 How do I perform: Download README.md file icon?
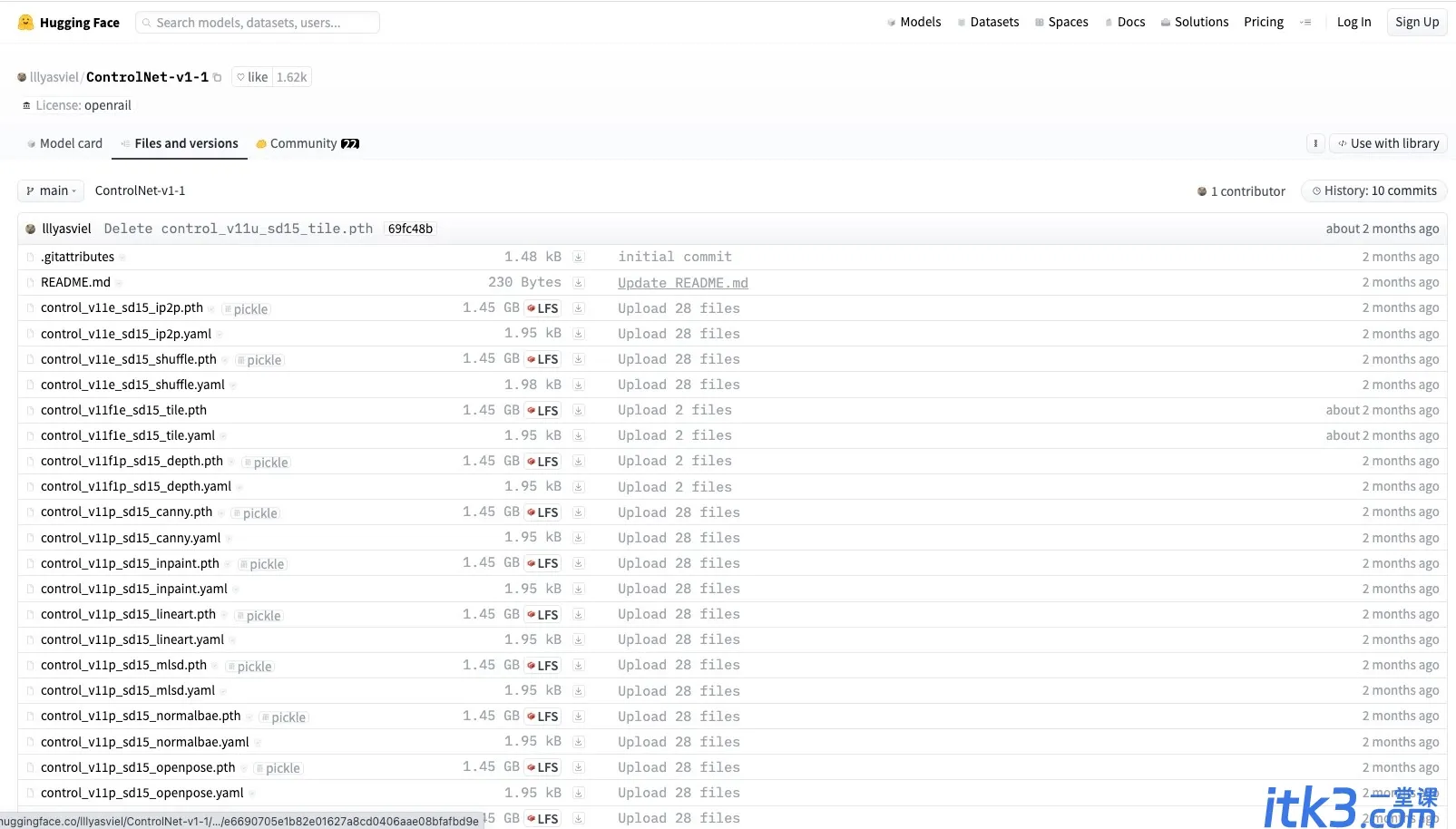coord(578,283)
